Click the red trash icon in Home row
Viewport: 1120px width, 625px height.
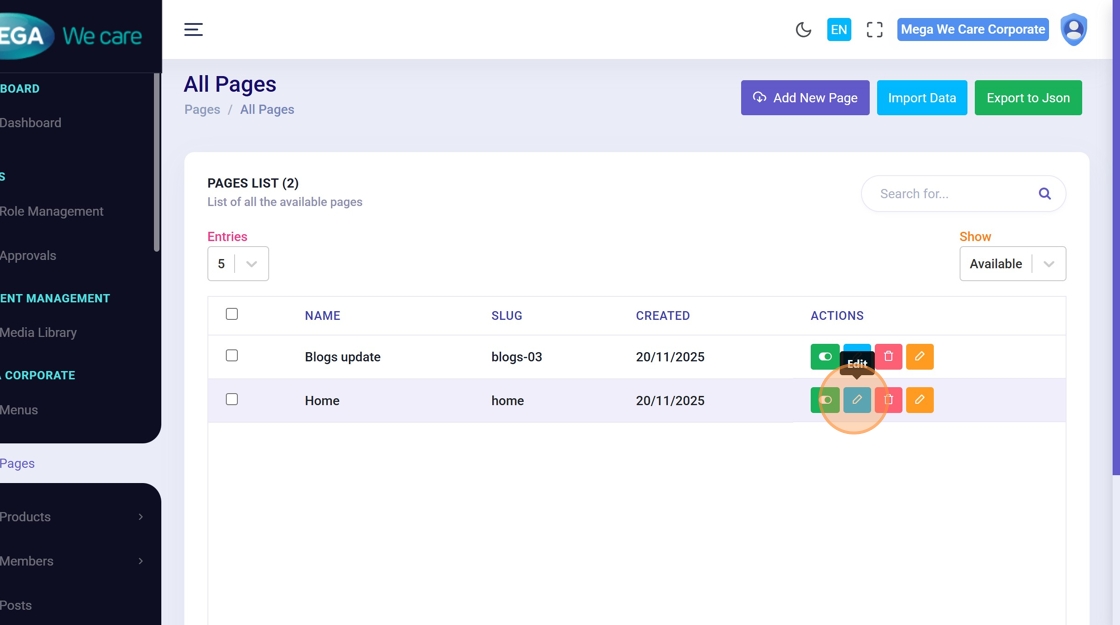tap(888, 400)
